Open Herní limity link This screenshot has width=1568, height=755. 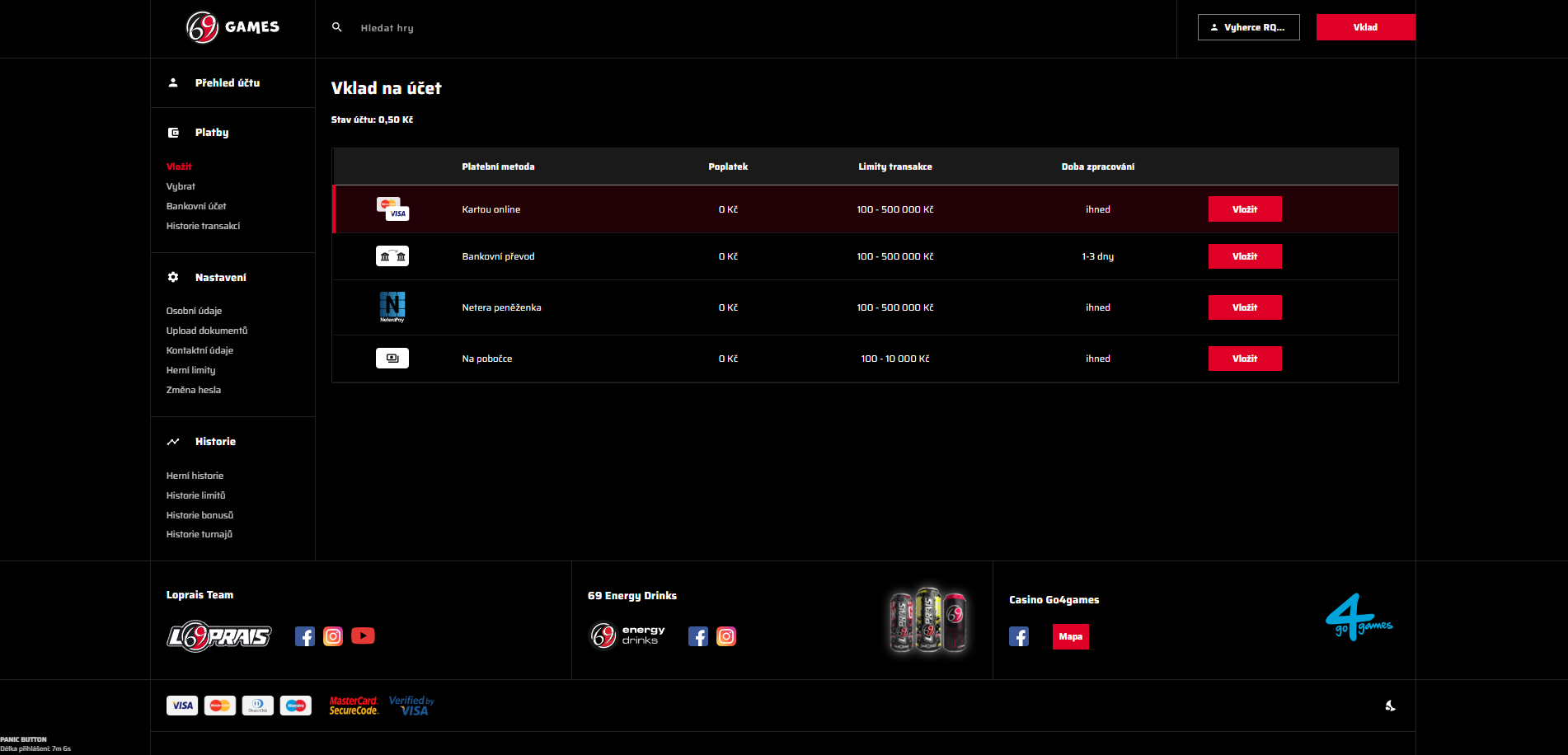point(190,370)
